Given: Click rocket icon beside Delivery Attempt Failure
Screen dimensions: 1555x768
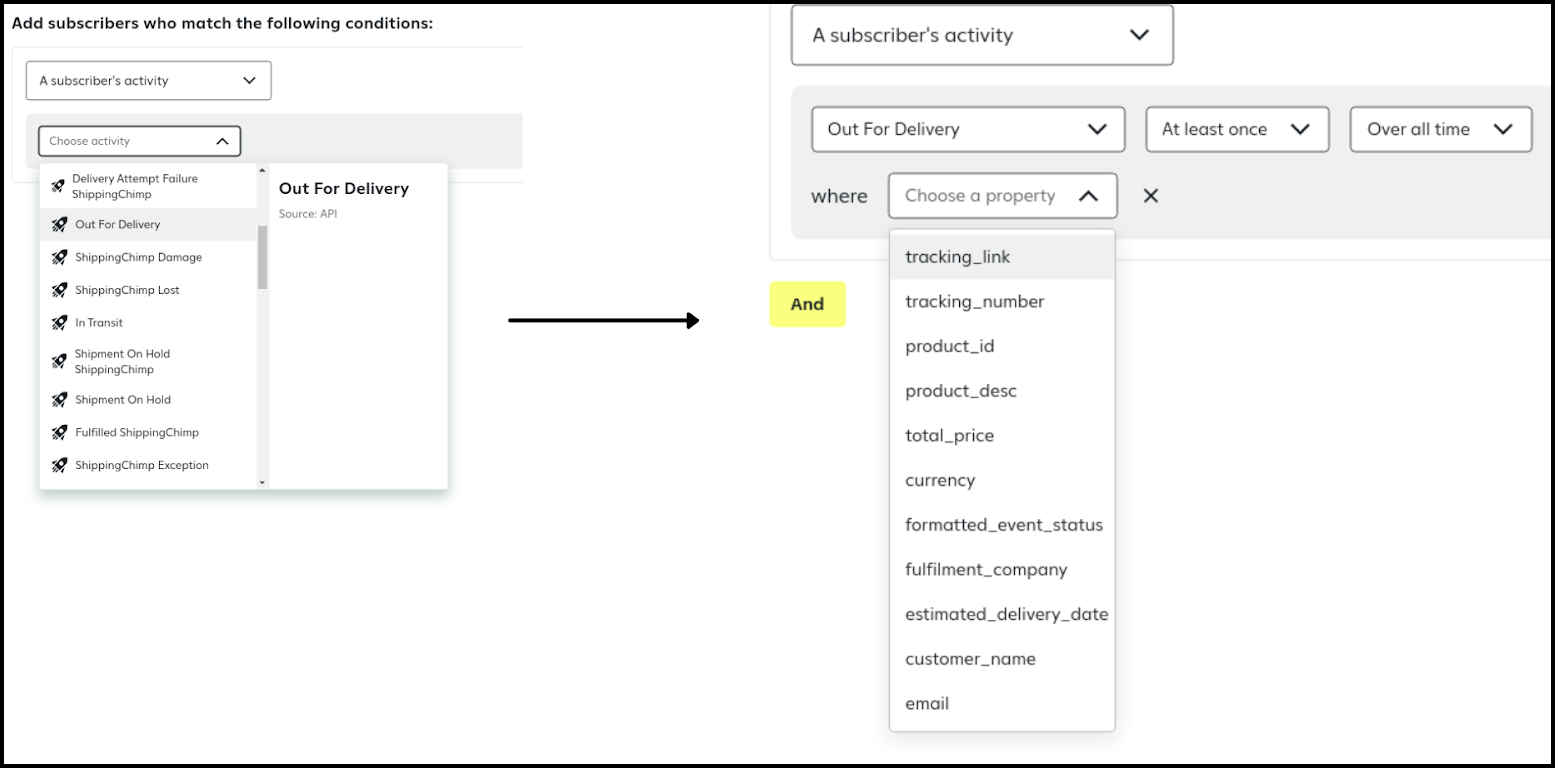Looking at the screenshot, I should pos(59,186).
